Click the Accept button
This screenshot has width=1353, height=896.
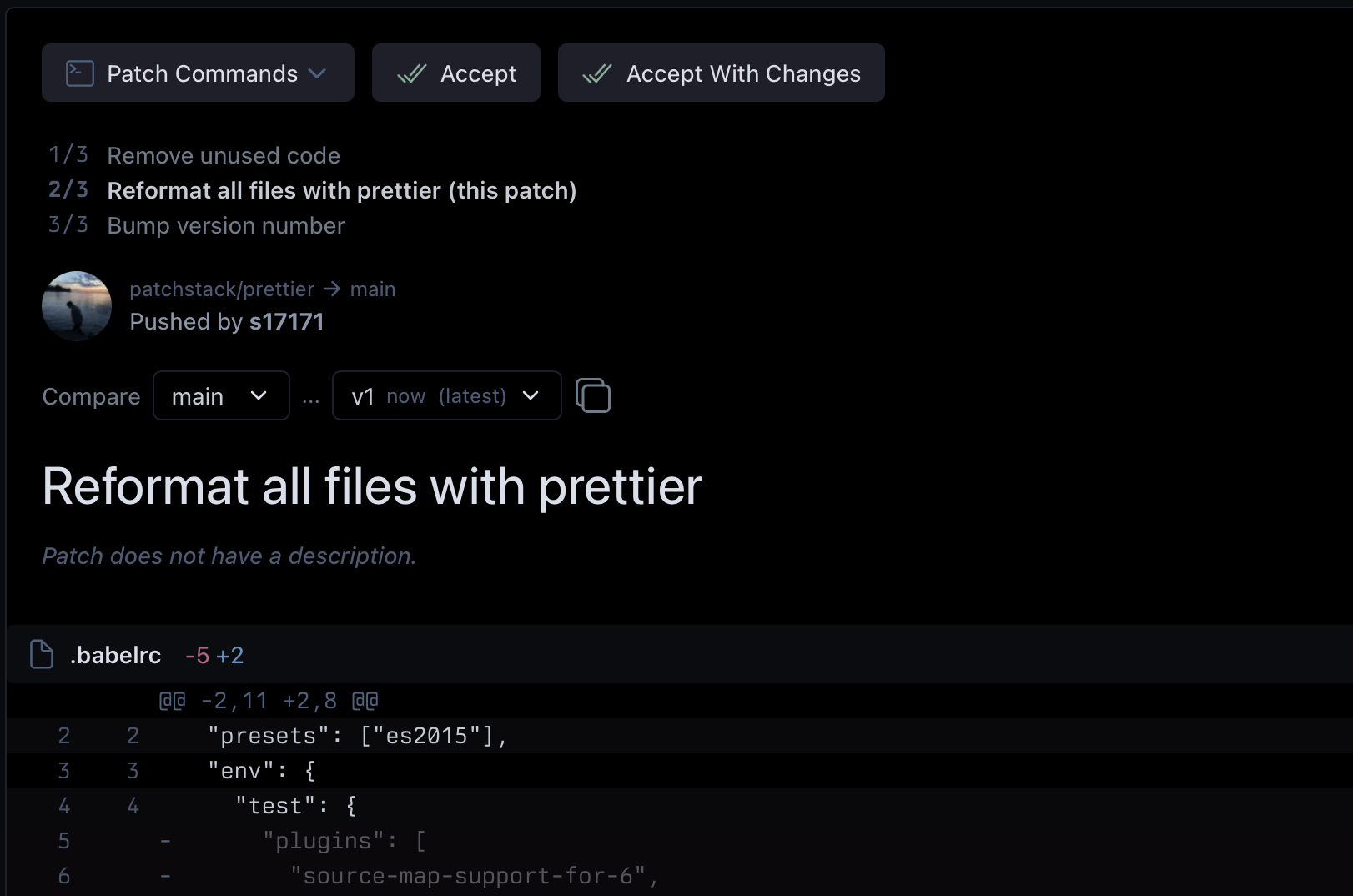click(x=456, y=73)
